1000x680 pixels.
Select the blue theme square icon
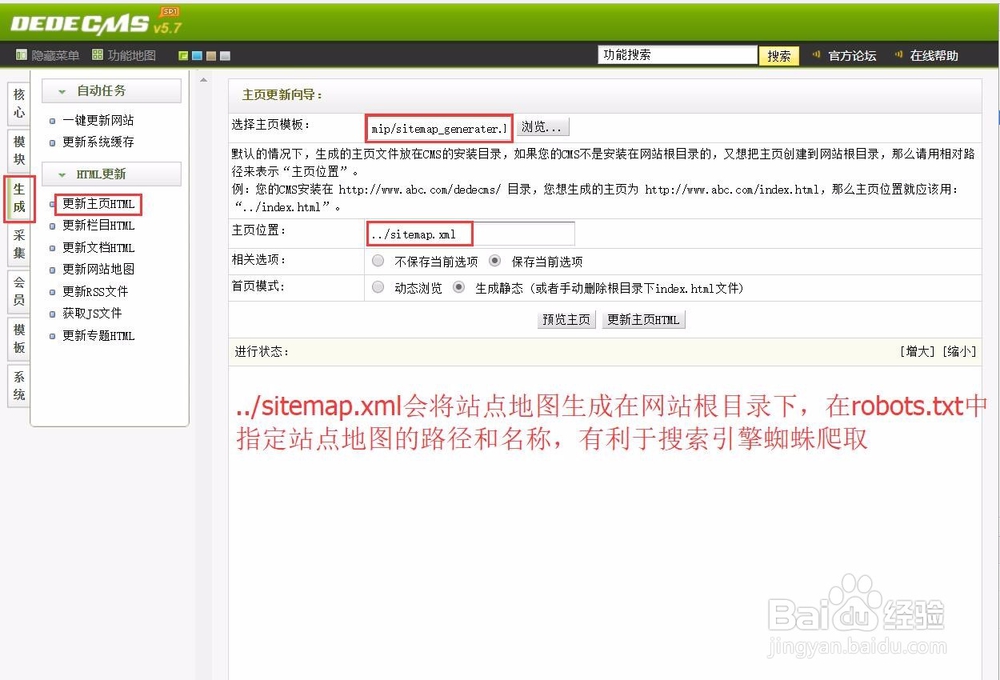pos(197,55)
